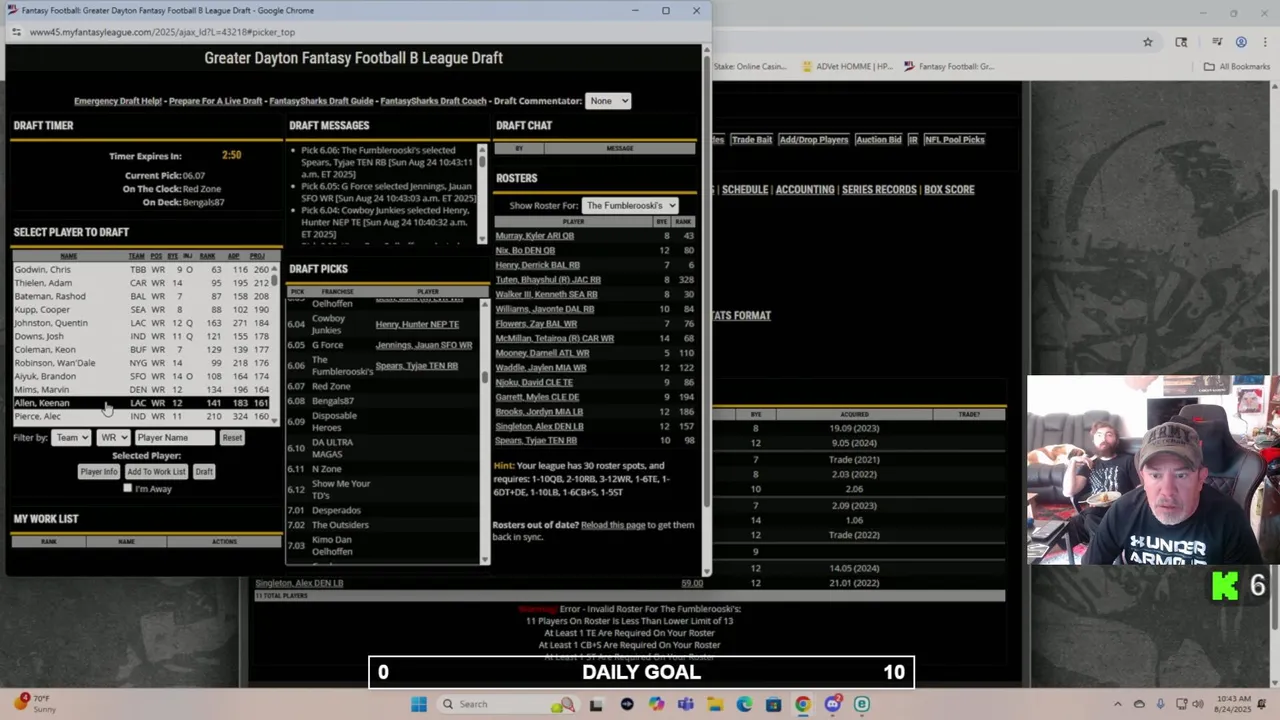Open Task View on the taskbar
1280x720 pixels.
point(596,704)
